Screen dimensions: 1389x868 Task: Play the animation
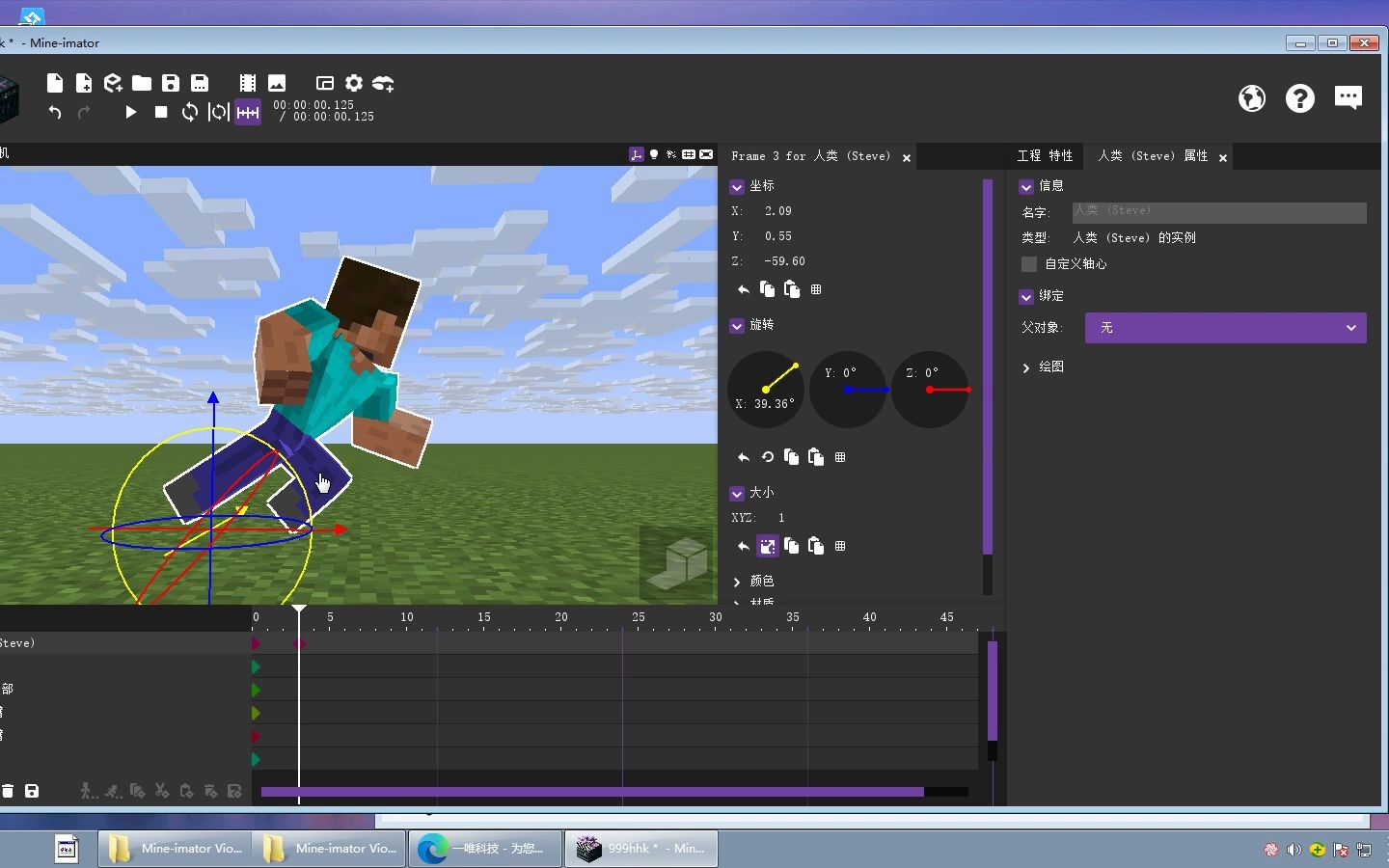click(131, 112)
